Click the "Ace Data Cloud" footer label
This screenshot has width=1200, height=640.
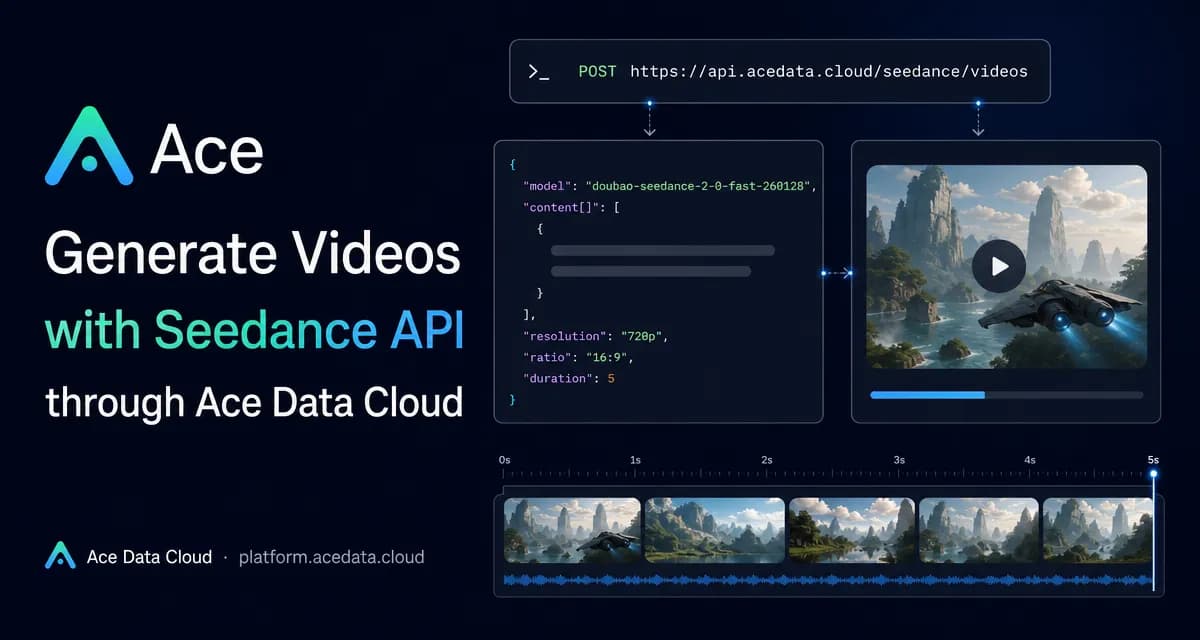[x=149, y=557]
